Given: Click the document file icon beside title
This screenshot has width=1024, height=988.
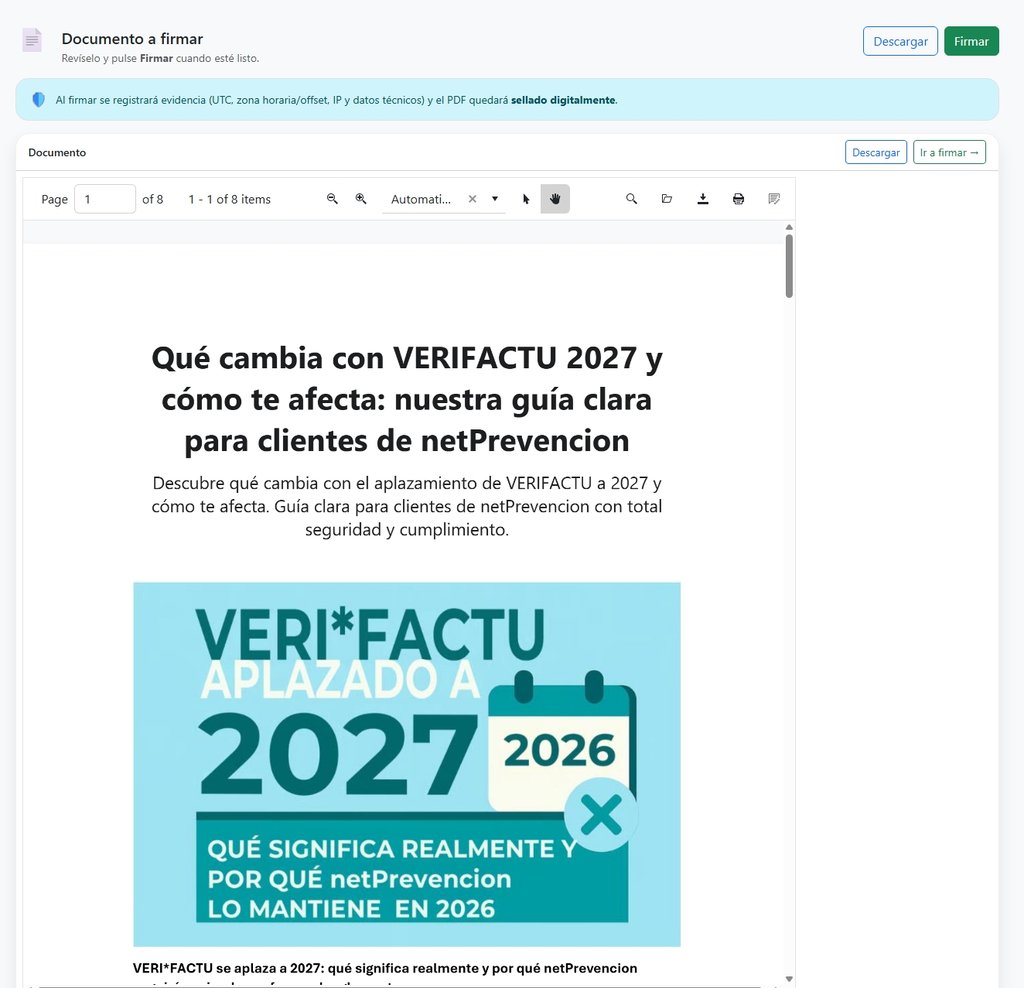Looking at the screenshot, I should 32,40.
